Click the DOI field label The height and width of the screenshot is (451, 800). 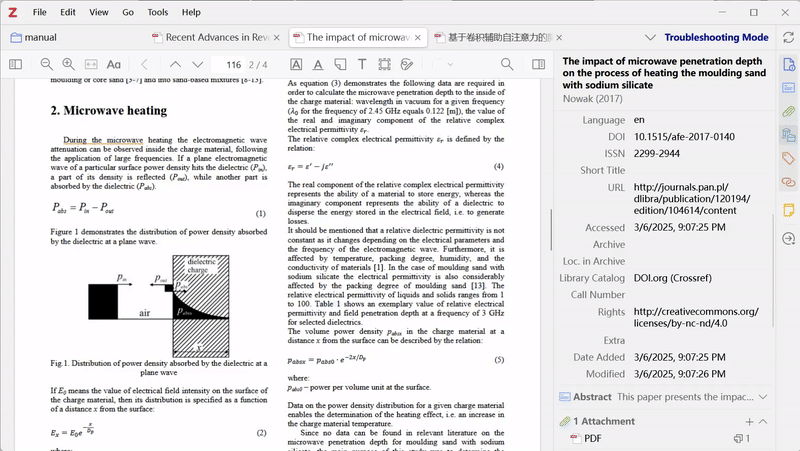click(x=616, y=137)
